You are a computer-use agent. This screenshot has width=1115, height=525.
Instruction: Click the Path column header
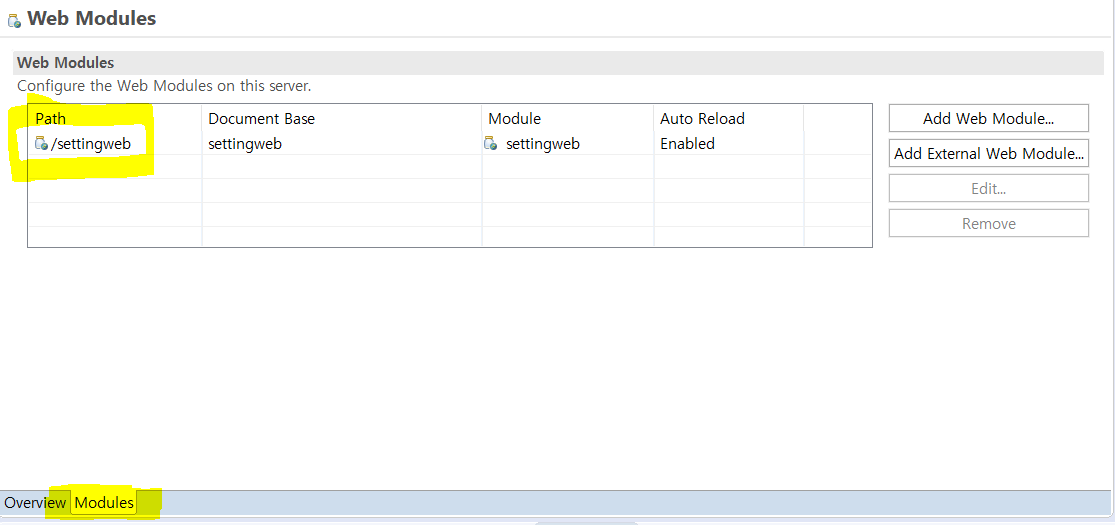click(115, 119)
